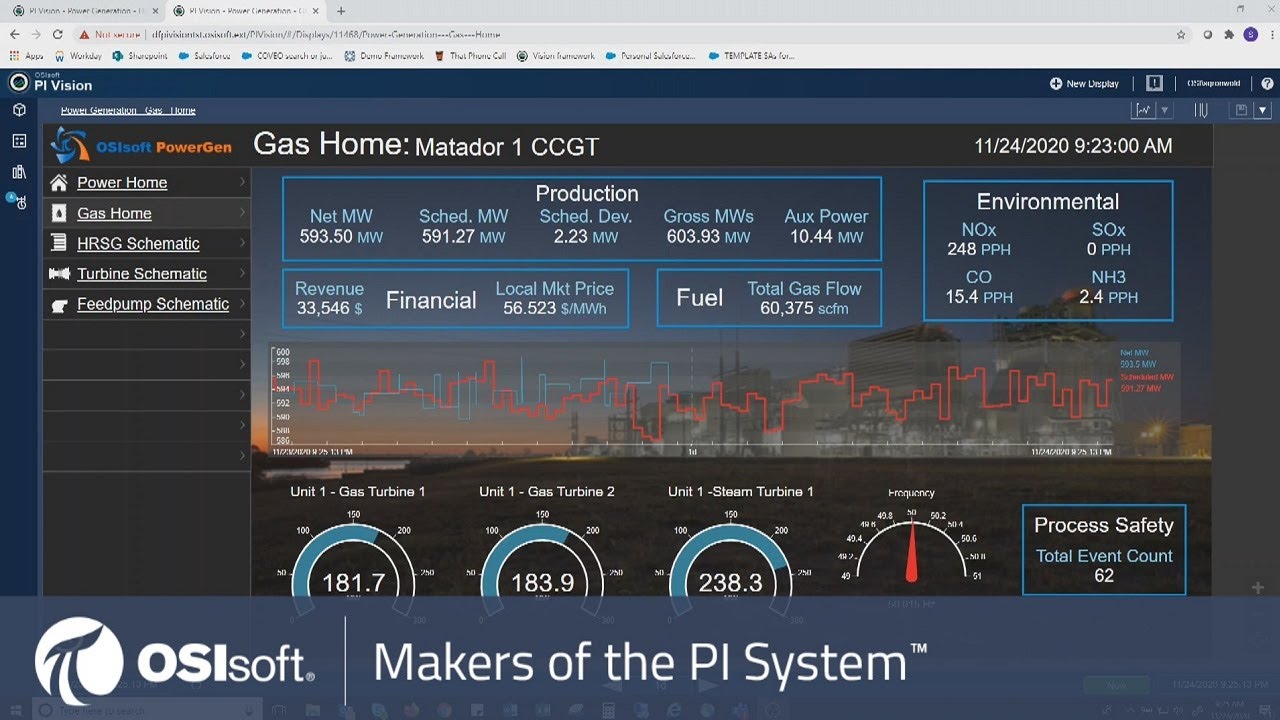Expand the Power Home chevron
This screenshot has width=1280, height=720.
pyautogui.click(x=242, y=182)
